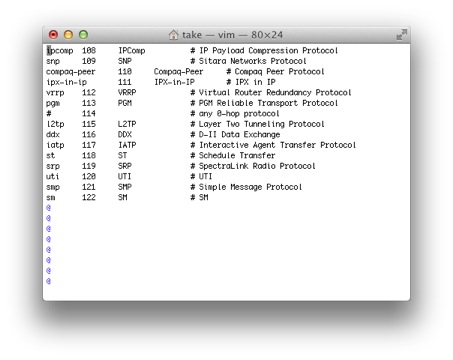Click 'SpectraLink Radio Protocol' comment text
Viewport: 453px width, 360px height.
click(x=257, y=166)
